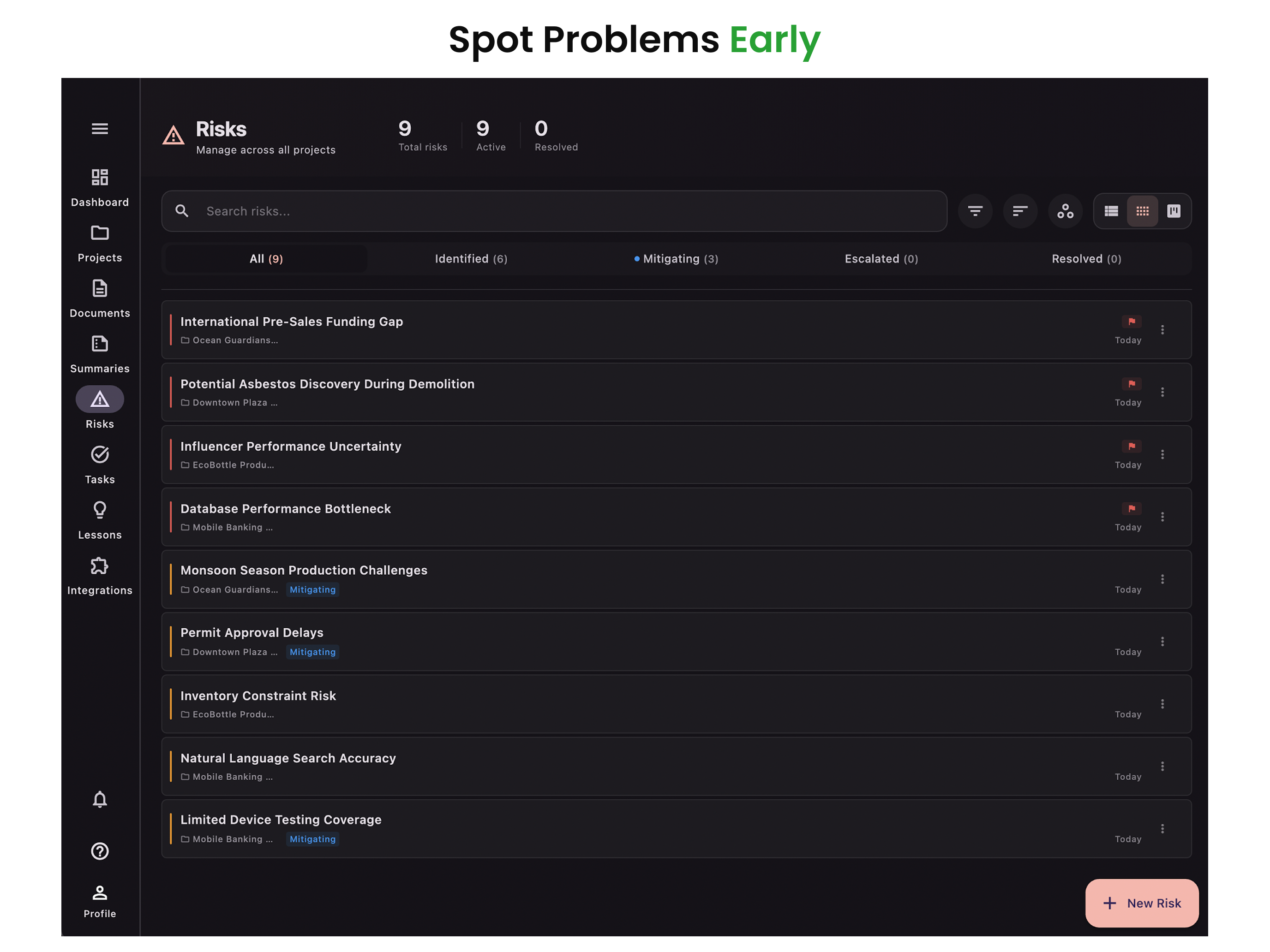Viewport: 1270px width, 952px height.
Task: Open Limited Device Testing Coverage risk
Action: tap(677, 829)
